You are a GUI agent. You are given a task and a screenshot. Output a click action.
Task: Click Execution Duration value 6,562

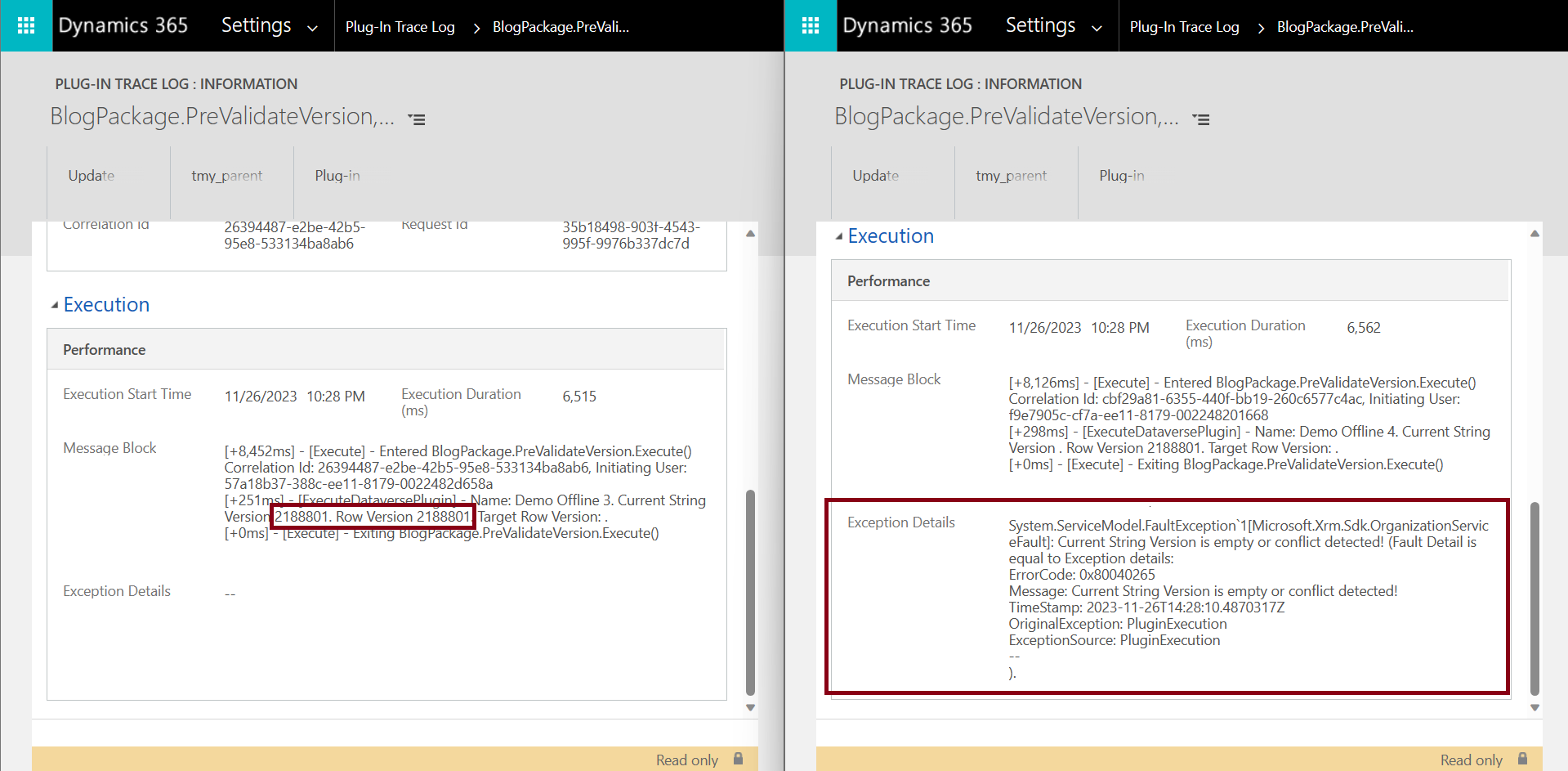click(1364, 328)
